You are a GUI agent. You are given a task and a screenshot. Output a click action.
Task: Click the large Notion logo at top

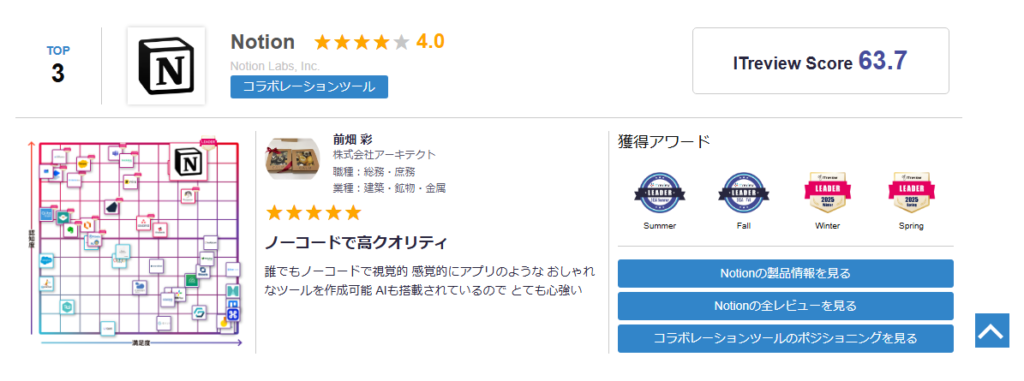point(166,65)
